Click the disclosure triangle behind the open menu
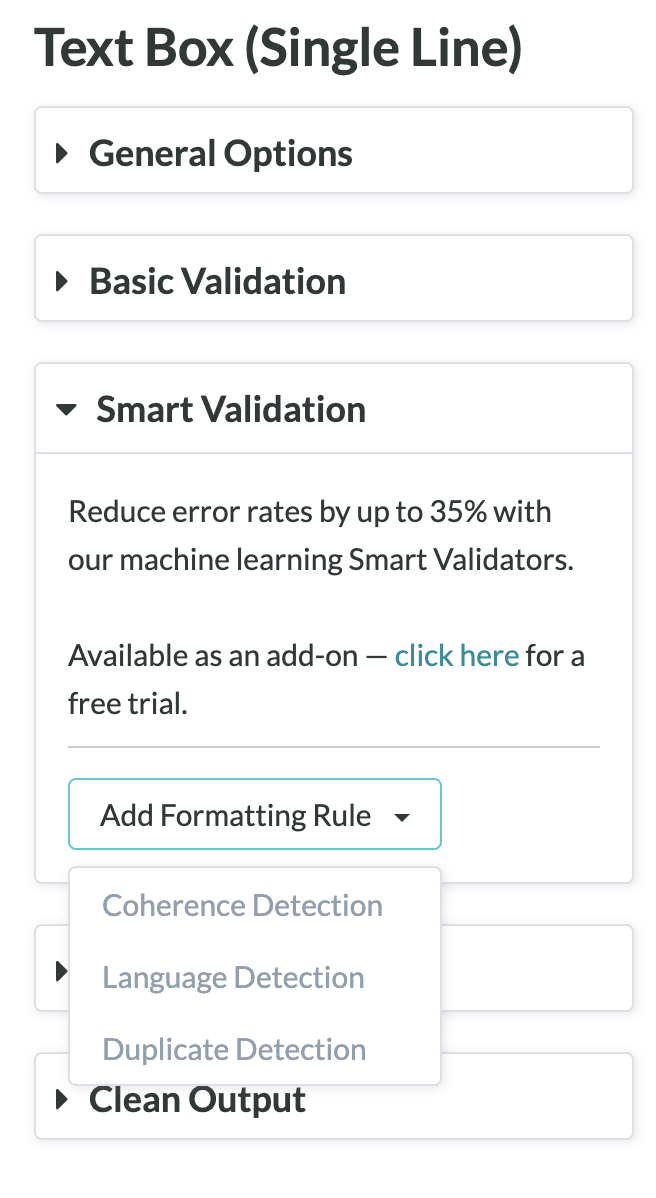 click(62, 968)
